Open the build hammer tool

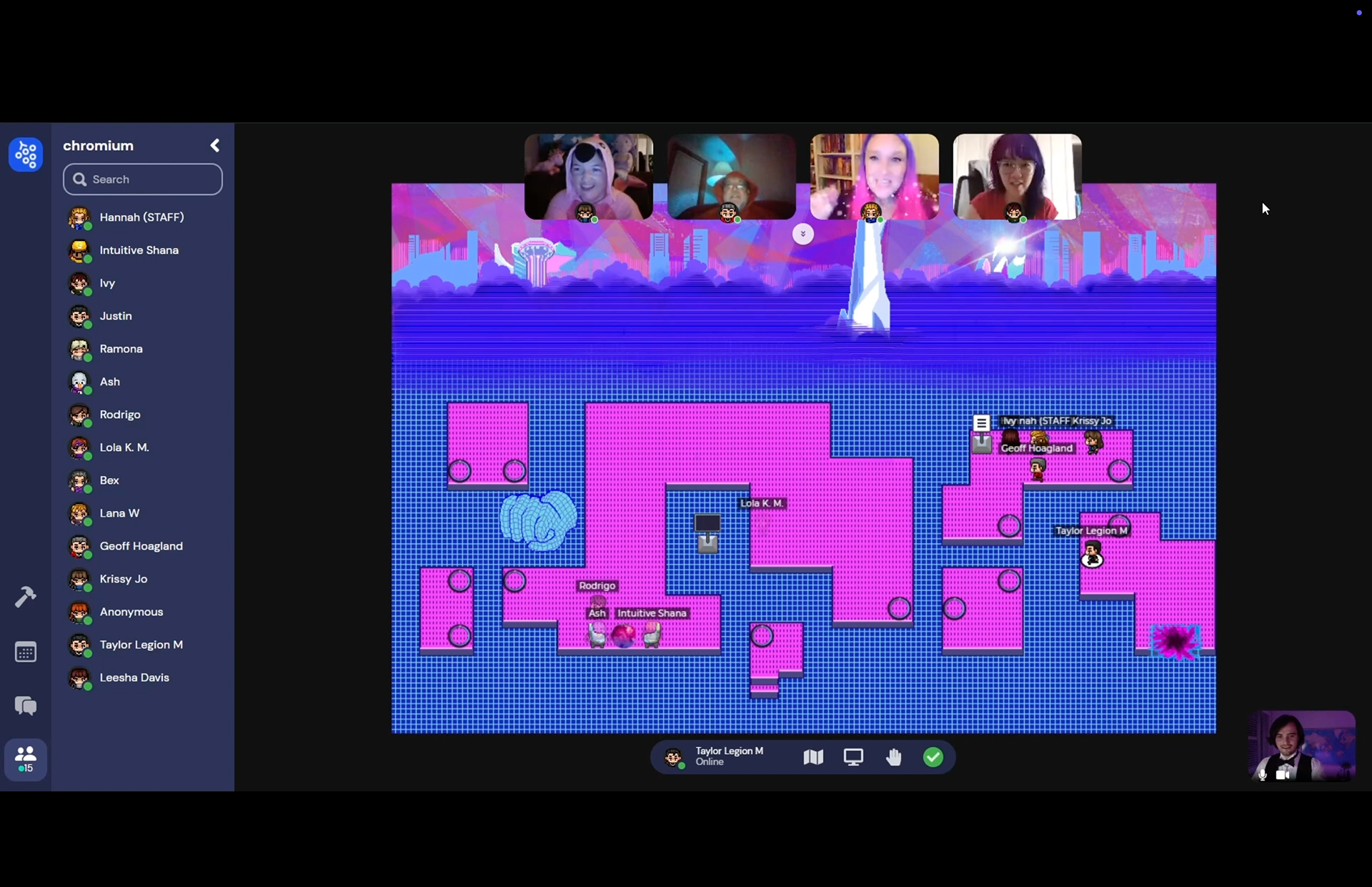point(26,596)
